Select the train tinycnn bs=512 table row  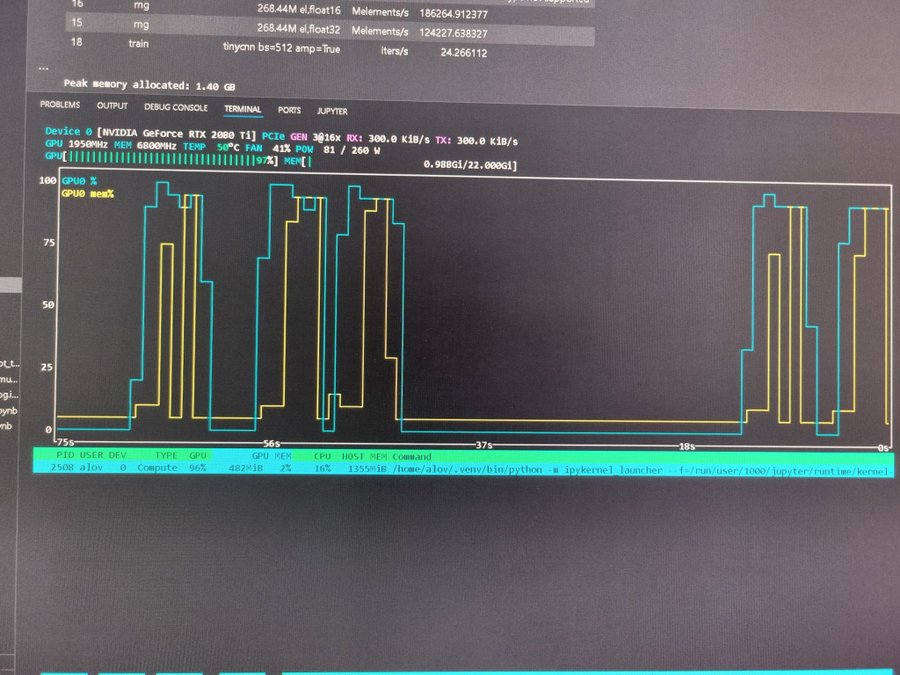(300, 45)
